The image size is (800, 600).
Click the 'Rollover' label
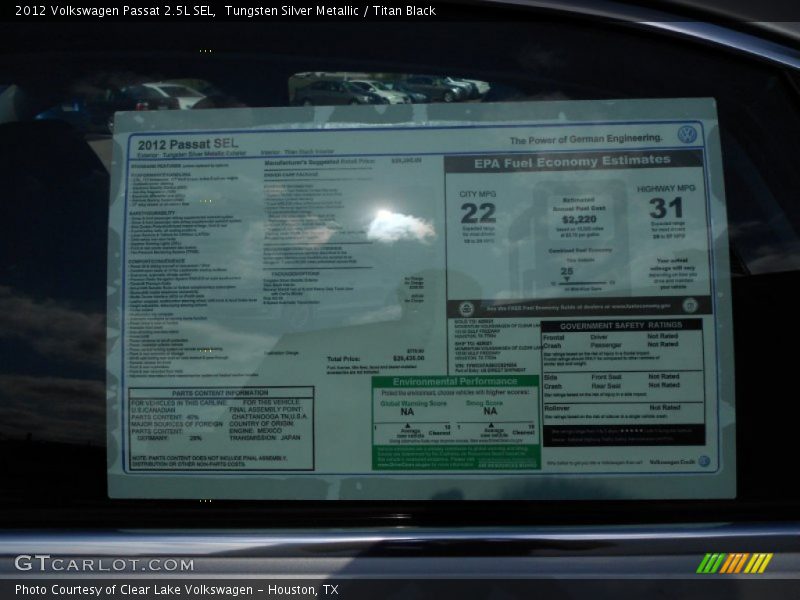tap(557, 408)
